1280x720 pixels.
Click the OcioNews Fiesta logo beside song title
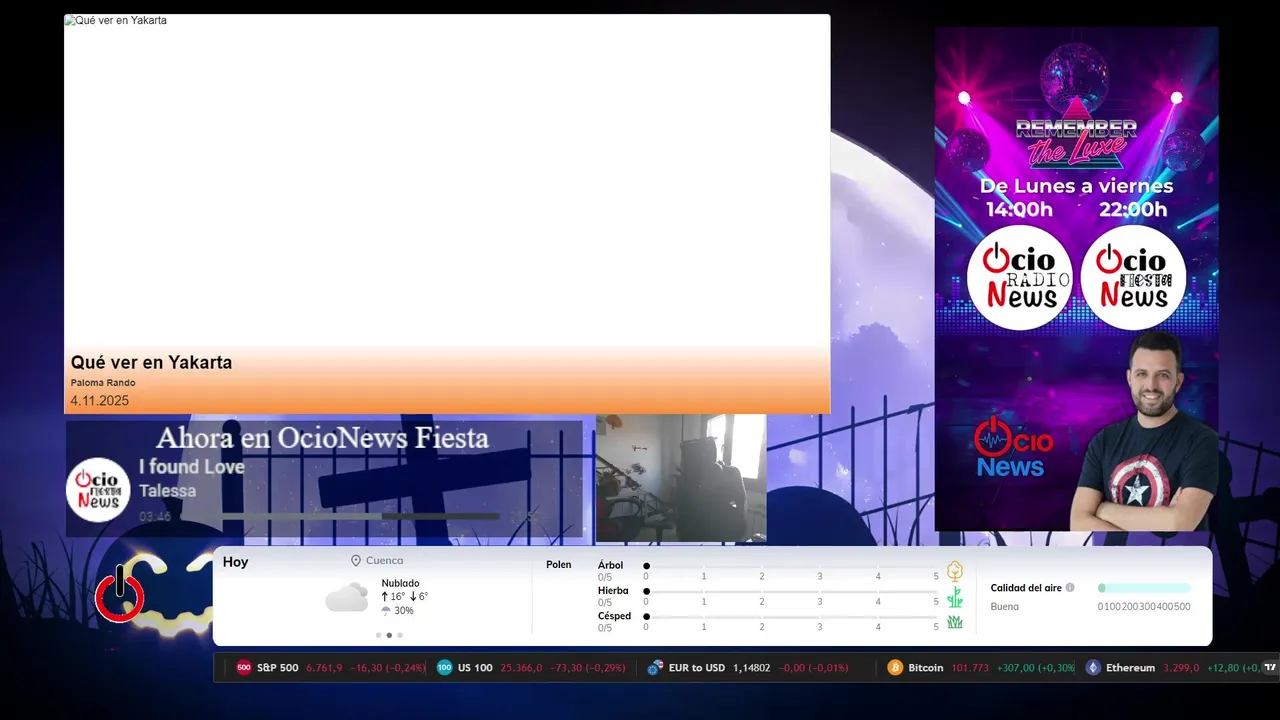tap(99, 490)
